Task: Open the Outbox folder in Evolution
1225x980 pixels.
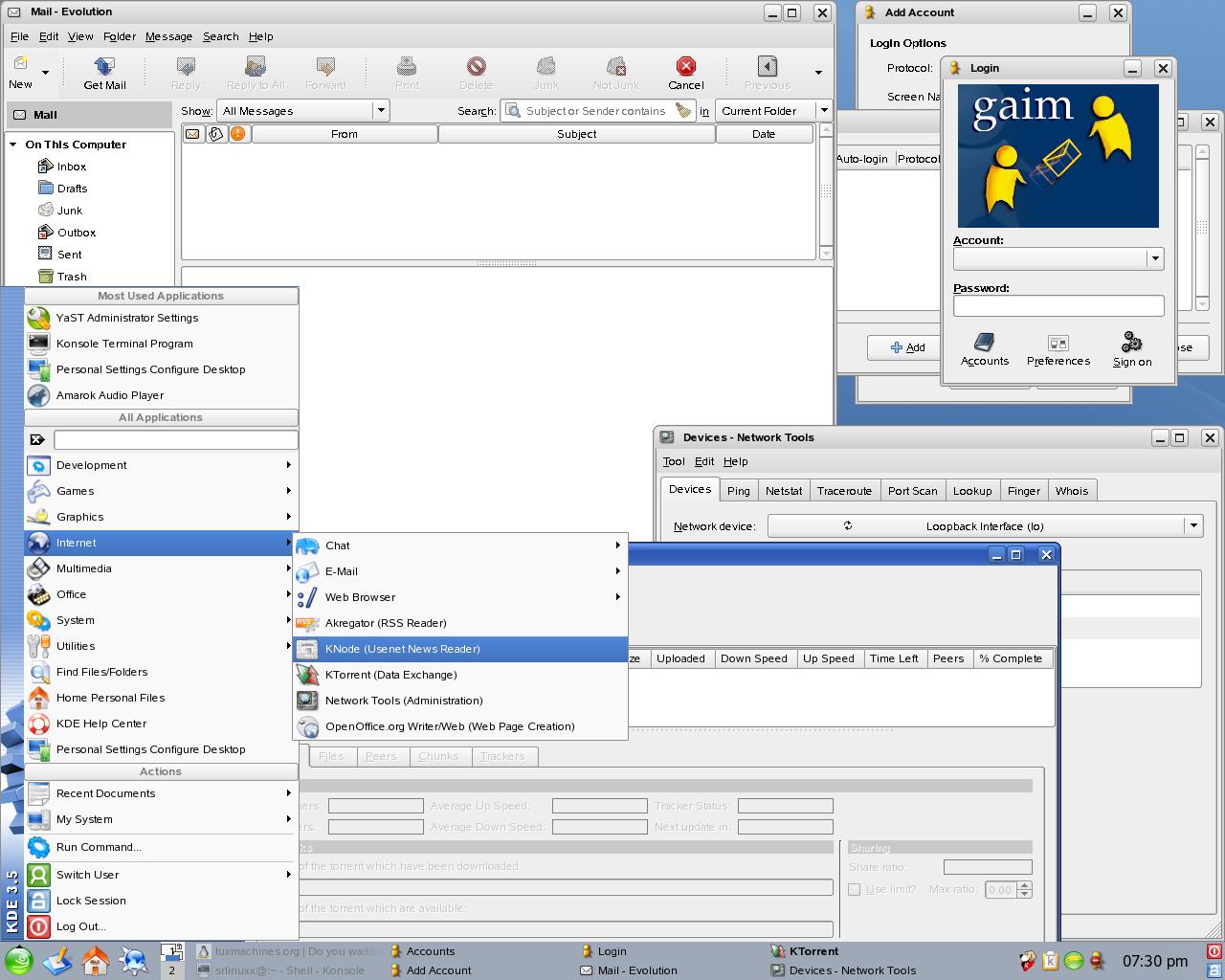Action: pos(76,233)
